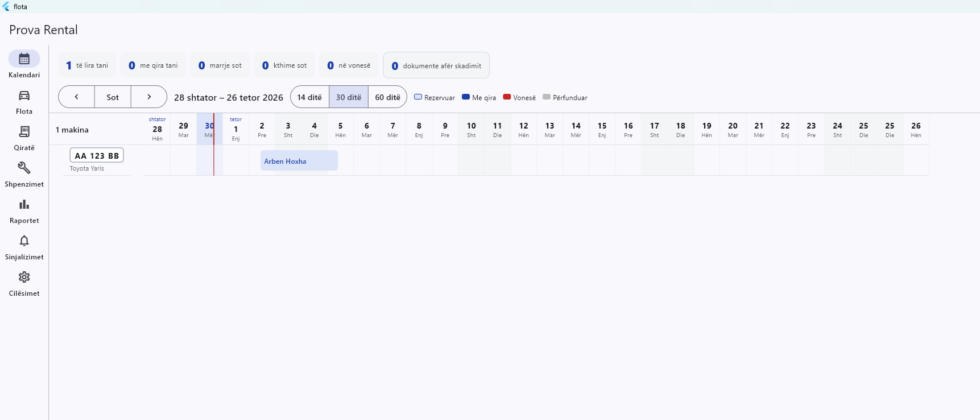Click Toyota Yaris vehicle label
This screenshot has height=420, width=980.
87,169
